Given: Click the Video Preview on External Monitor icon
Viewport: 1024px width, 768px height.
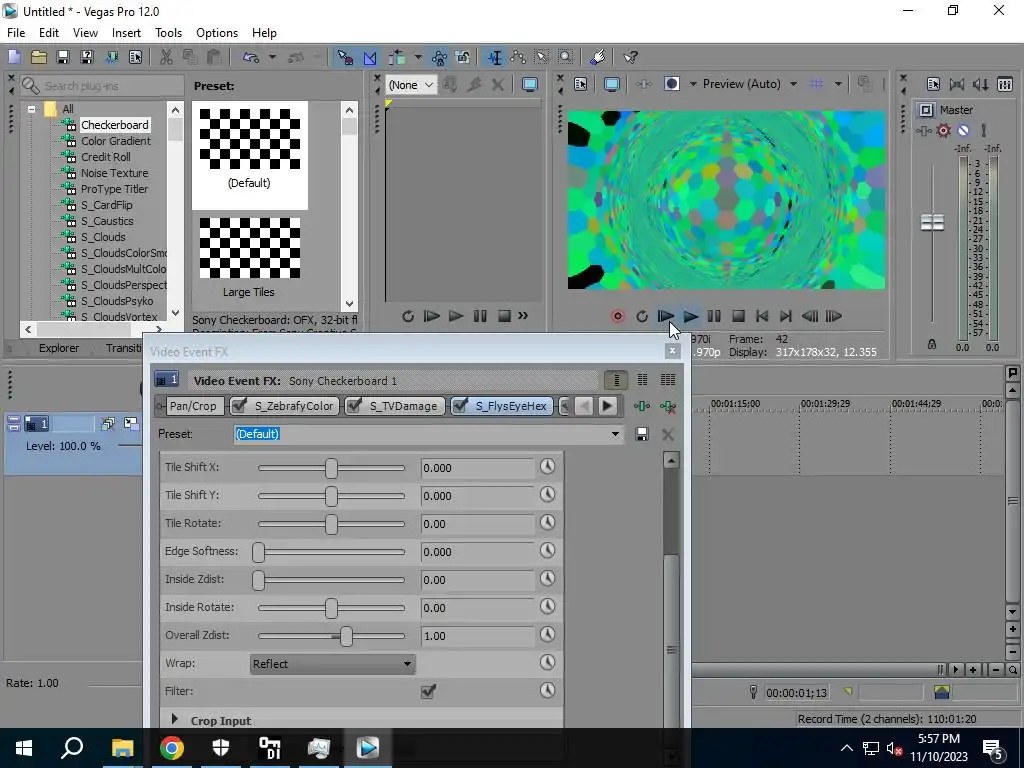Looking at the screenshot, I should 611,84.
